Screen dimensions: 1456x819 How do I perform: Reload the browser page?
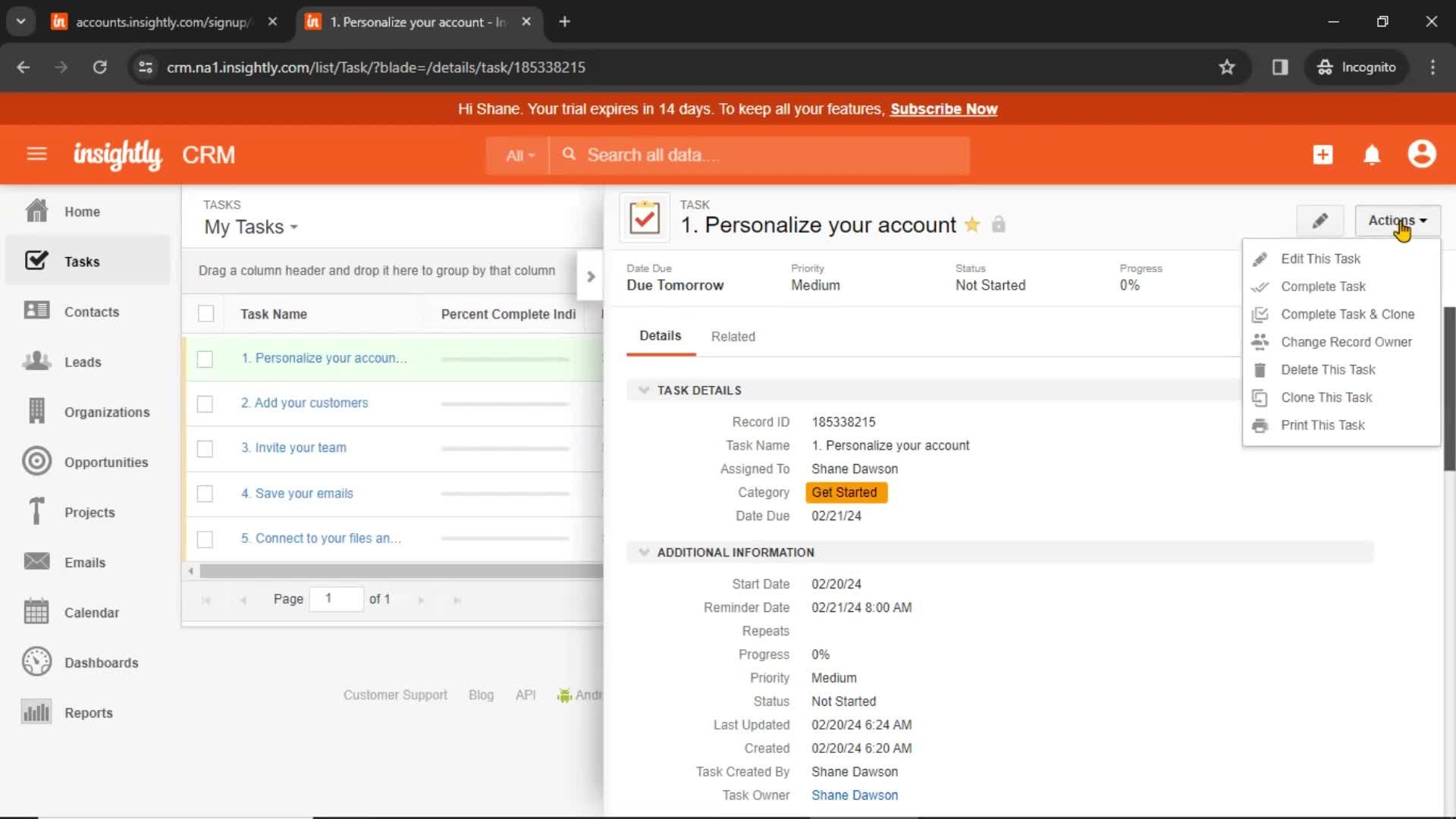click(99, 67)
